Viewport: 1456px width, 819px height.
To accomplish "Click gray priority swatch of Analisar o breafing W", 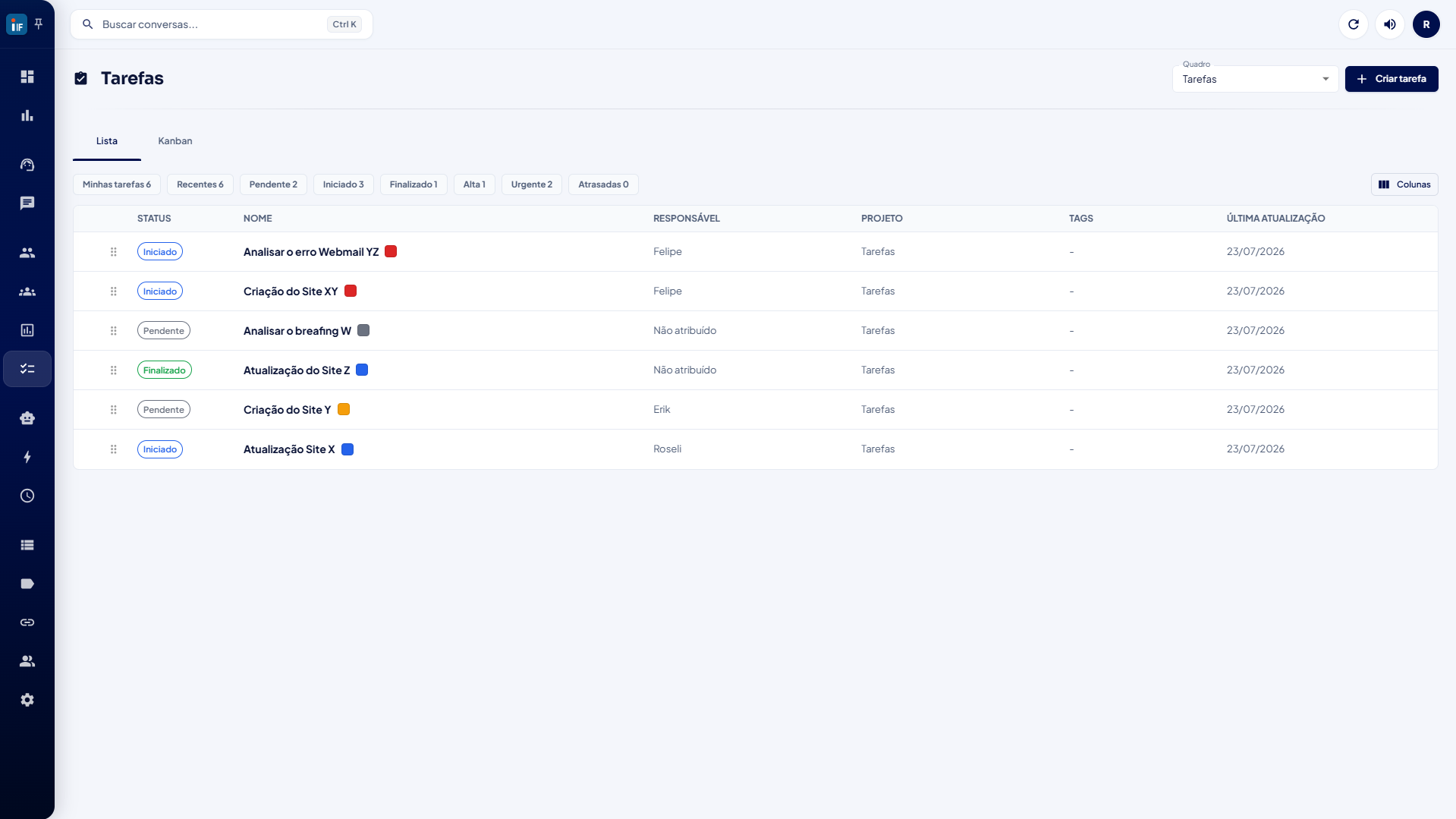I will pyautogui.click(x=363, y=330).
